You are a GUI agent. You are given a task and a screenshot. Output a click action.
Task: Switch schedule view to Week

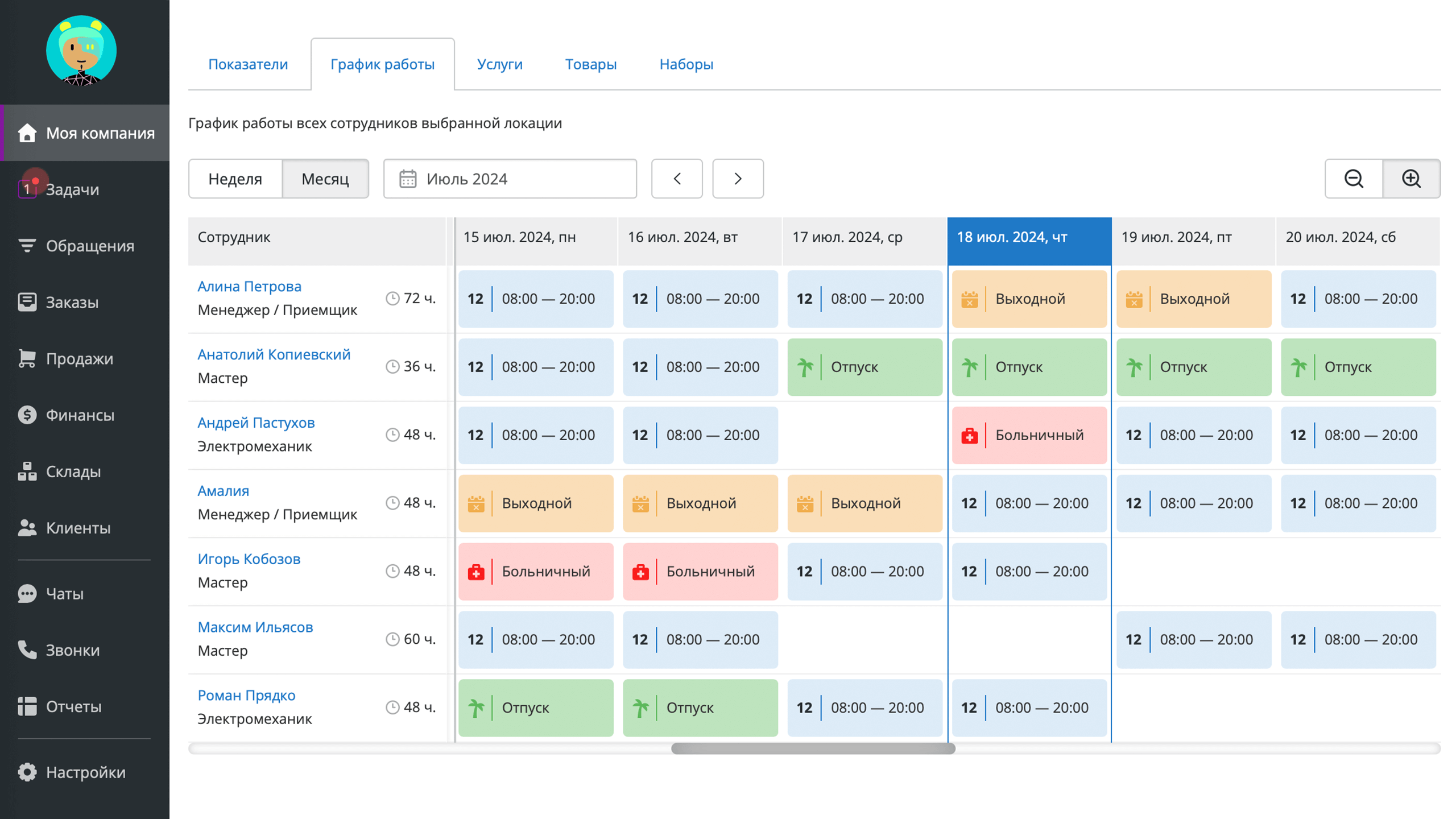point(235,179)
